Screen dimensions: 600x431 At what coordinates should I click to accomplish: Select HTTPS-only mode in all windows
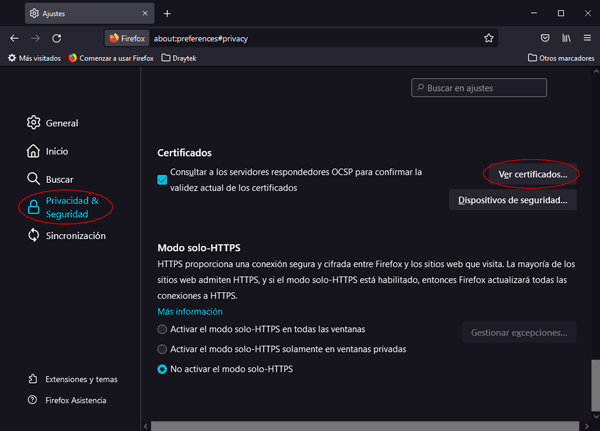click(162, 329)
